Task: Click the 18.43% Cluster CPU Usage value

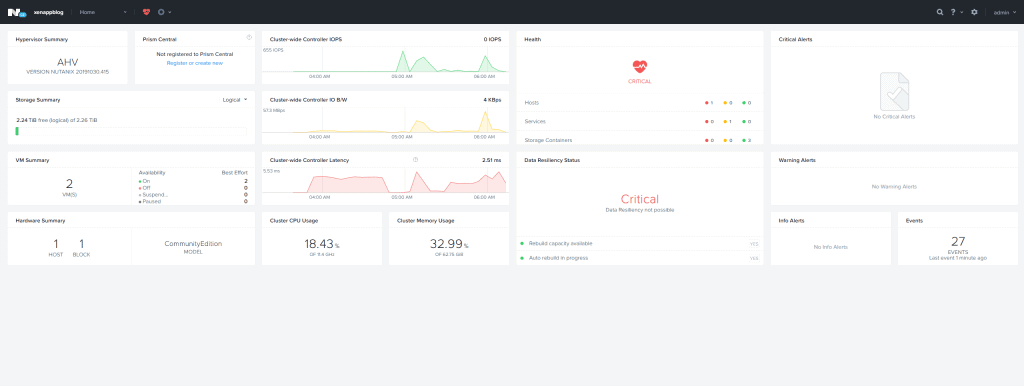Action: pos(321,244)
